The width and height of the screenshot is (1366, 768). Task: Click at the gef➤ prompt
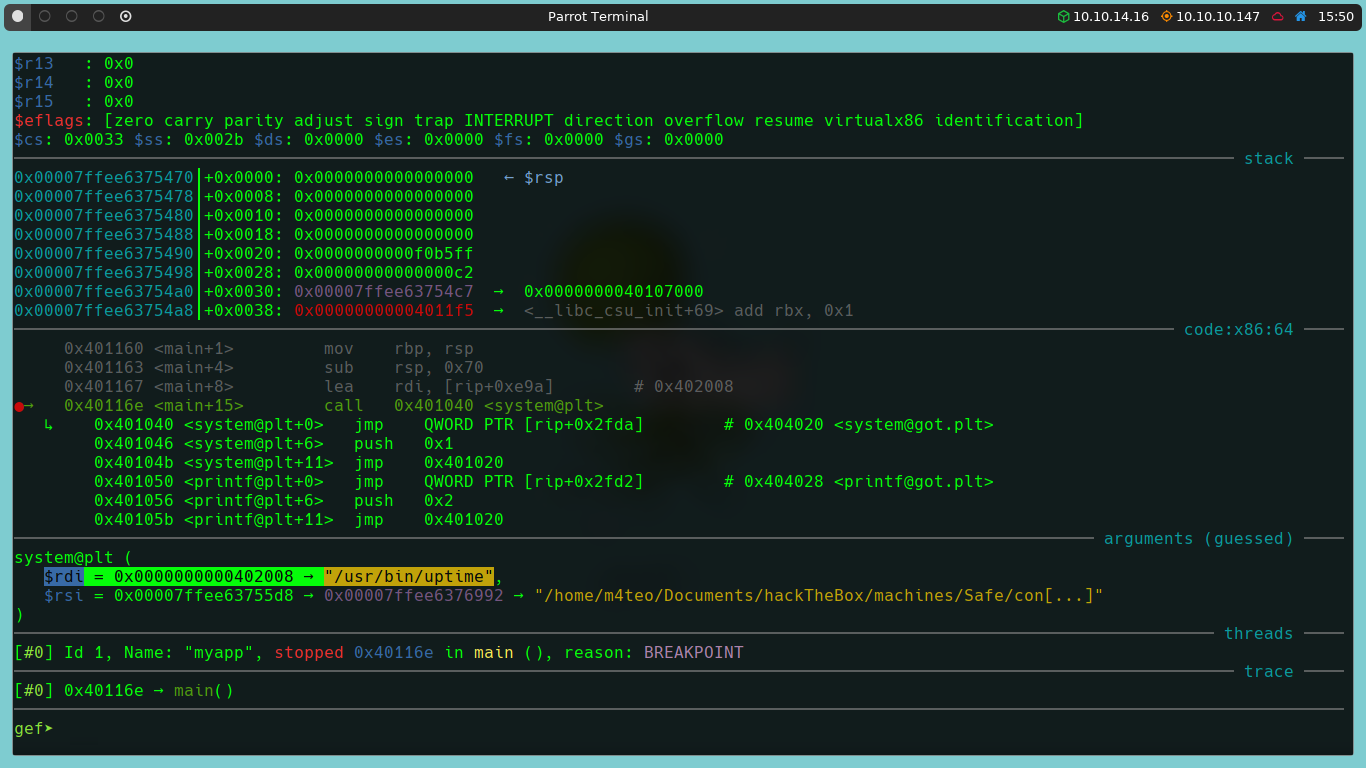[x=34, y=728]
